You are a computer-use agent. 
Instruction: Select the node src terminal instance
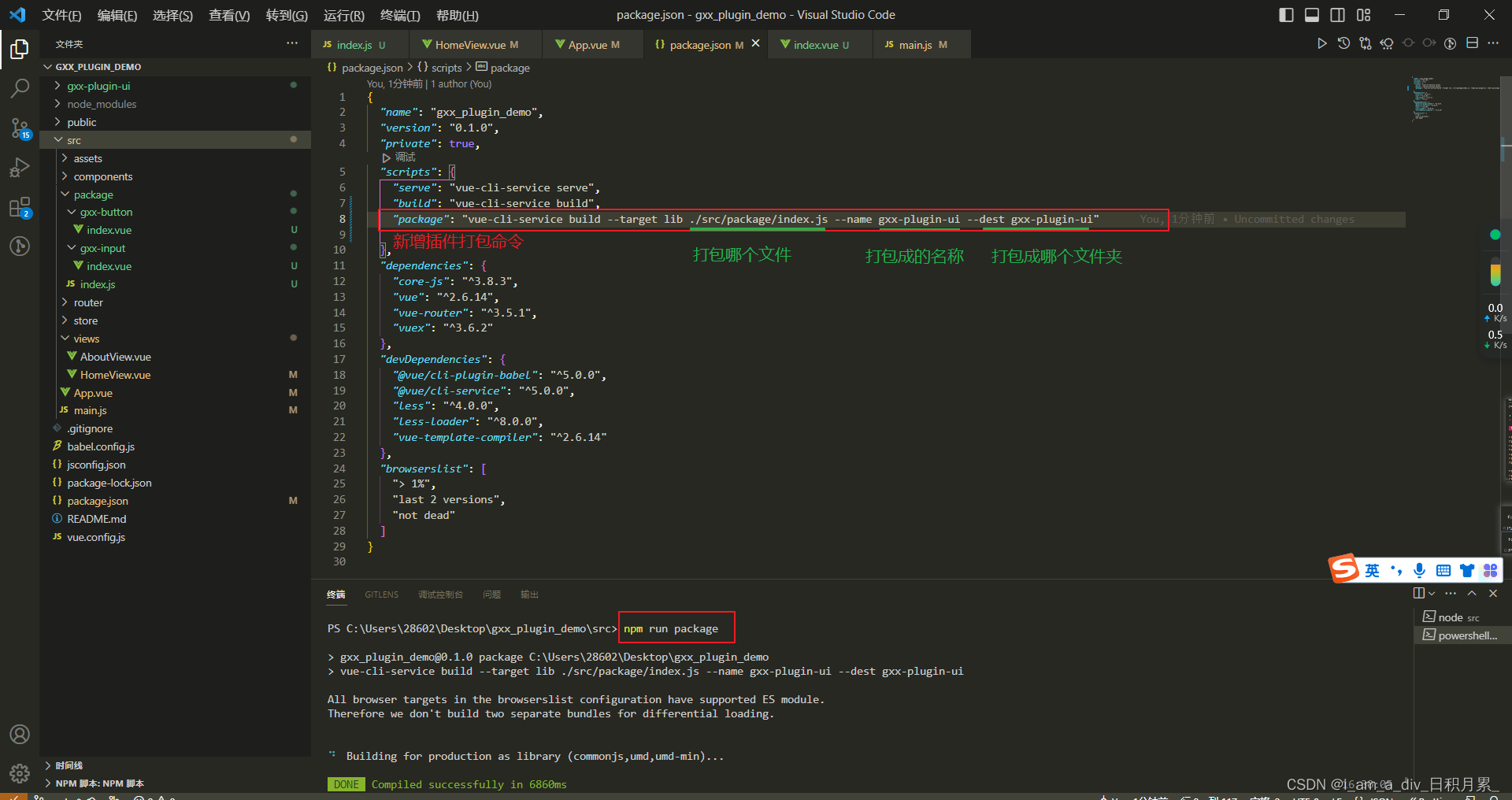point(1462,617)
